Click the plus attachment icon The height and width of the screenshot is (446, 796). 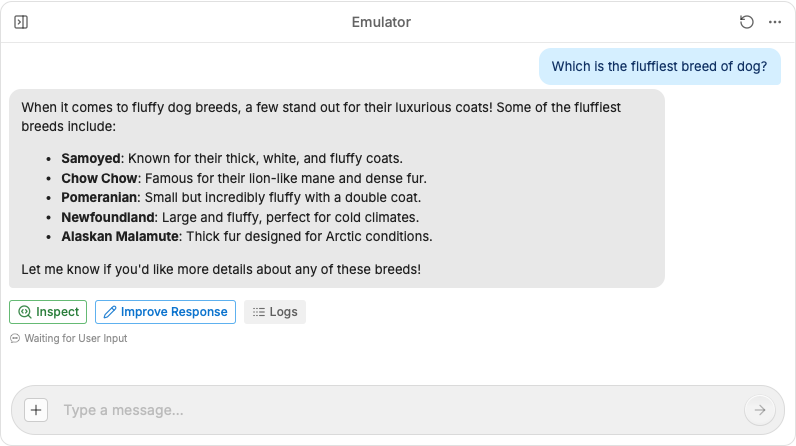pyautogui.click(x=36, y=410)
